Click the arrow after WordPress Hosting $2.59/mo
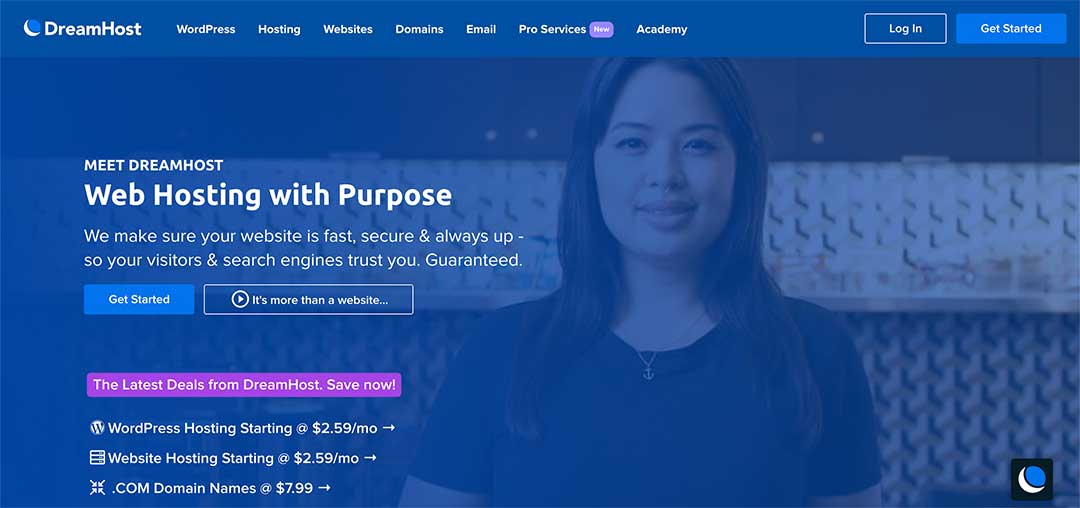 (389, 427)
